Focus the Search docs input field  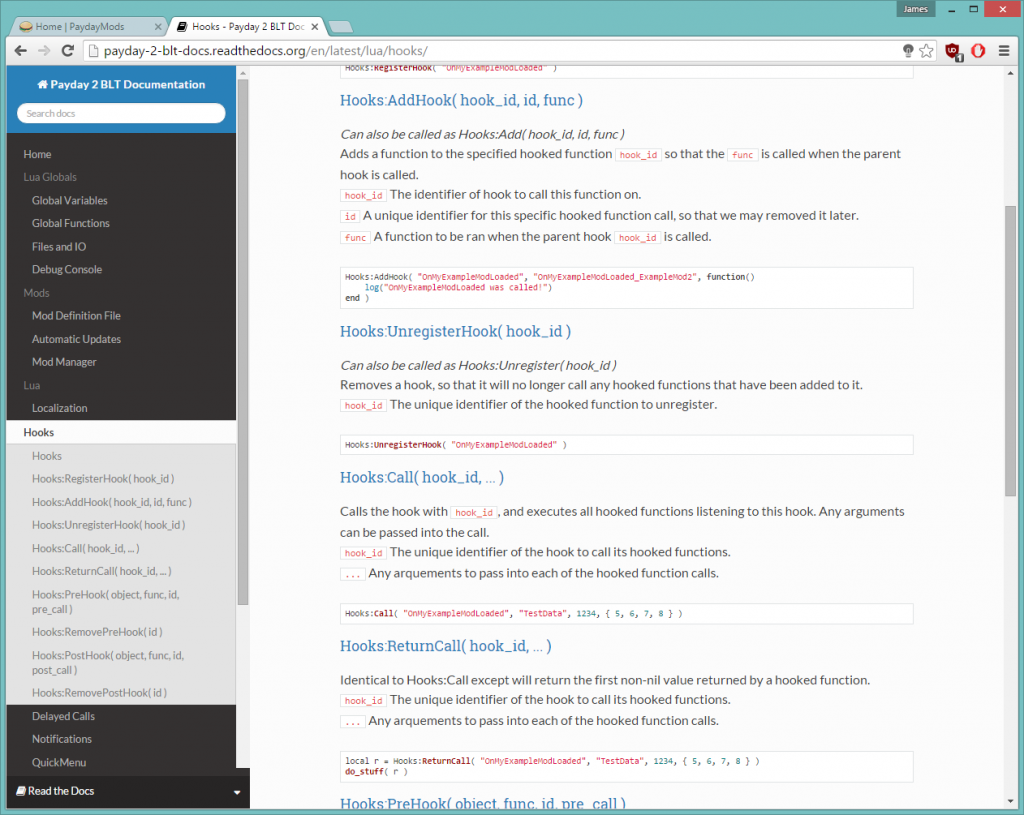coord(121,113)
